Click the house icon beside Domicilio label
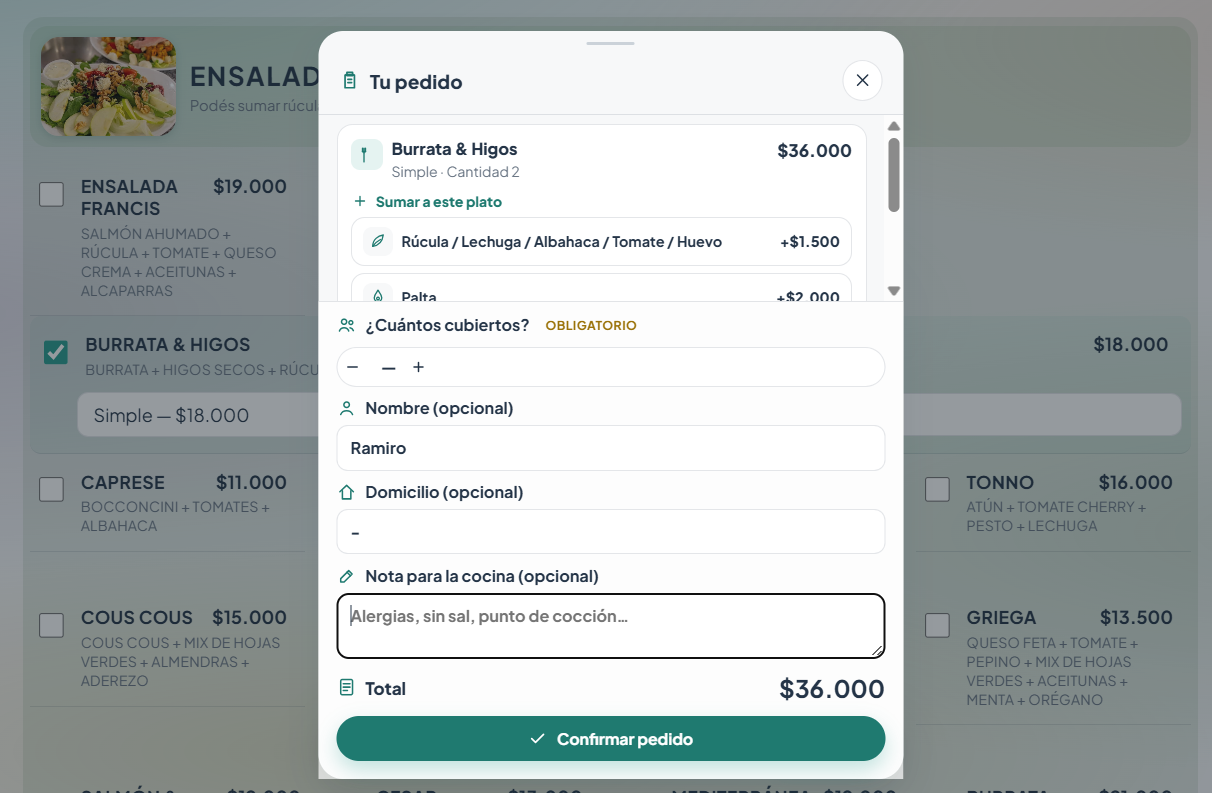This screenshot has width=1212, height=793. coord(347,492)
